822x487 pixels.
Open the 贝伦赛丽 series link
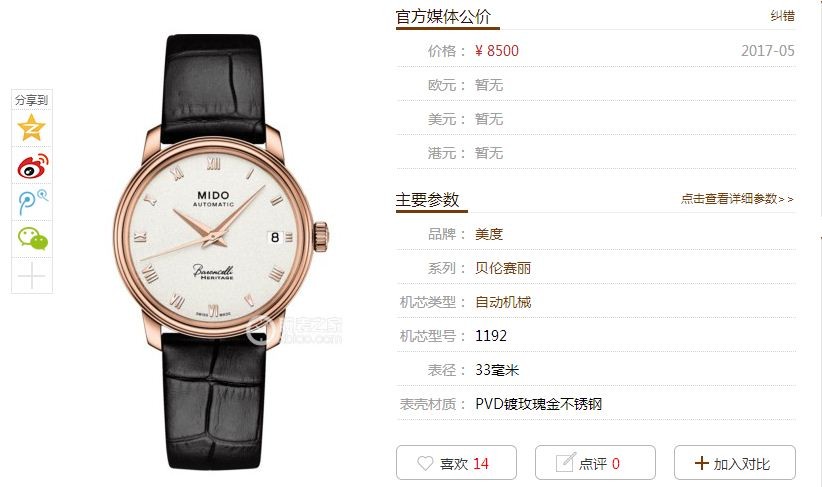503,268
